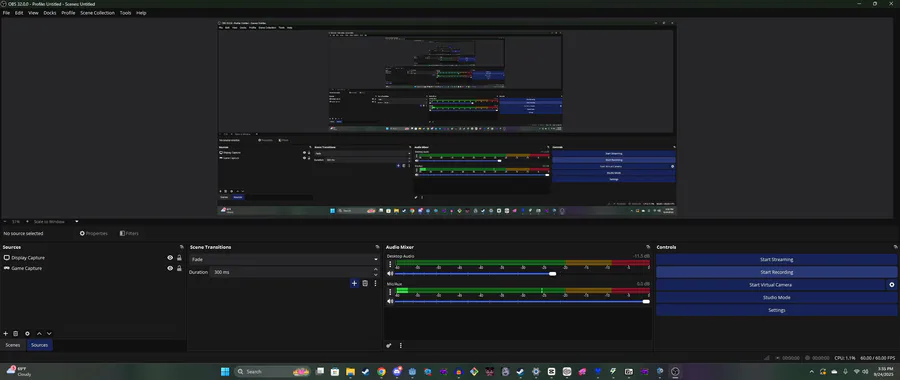Toggle Game Capture visibility eye
900x380 pixels.
170,268
